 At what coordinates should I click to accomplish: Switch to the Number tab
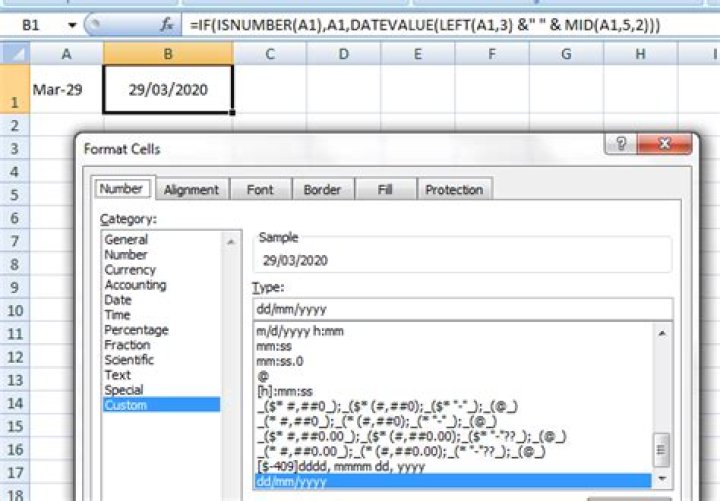tap(121, 189)
